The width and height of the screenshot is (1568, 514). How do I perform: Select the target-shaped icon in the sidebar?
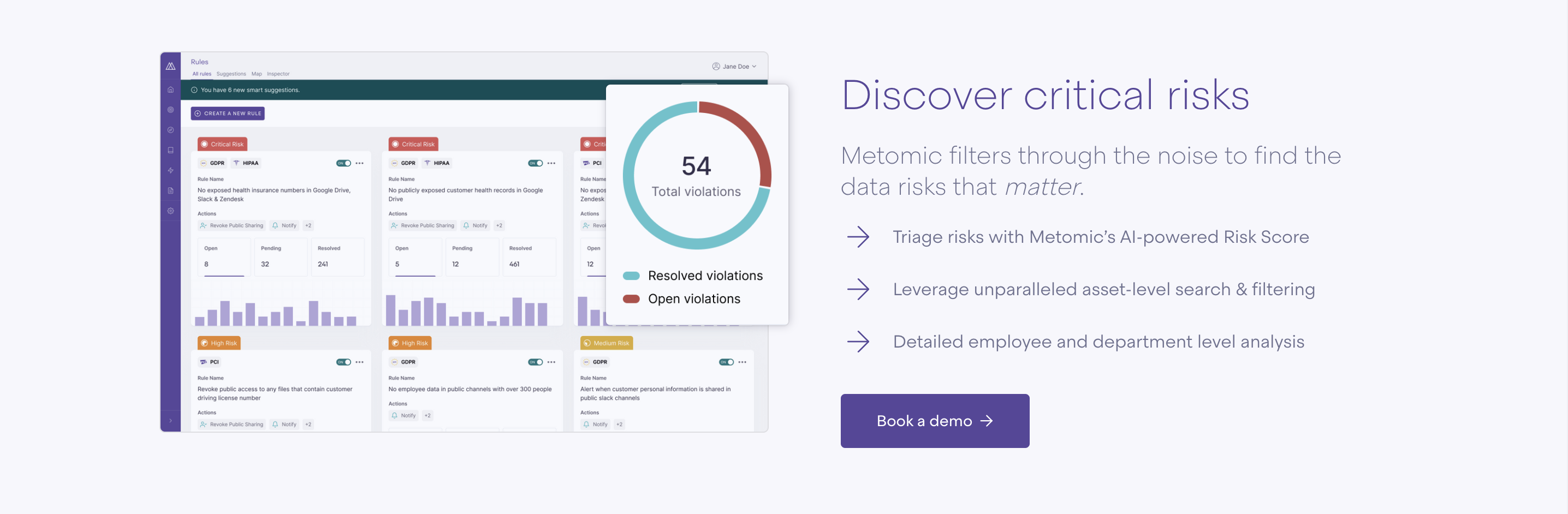170,110
